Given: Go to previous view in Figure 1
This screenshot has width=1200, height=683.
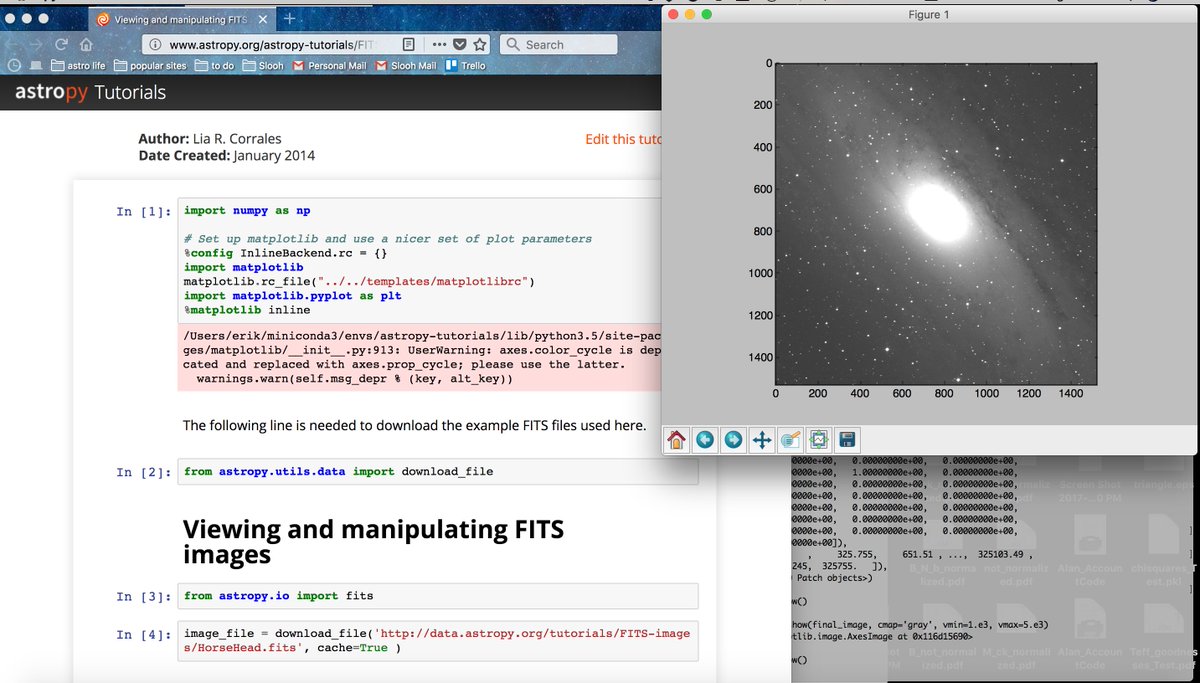Looking at the screenshot, I should [x=705, y=440].
